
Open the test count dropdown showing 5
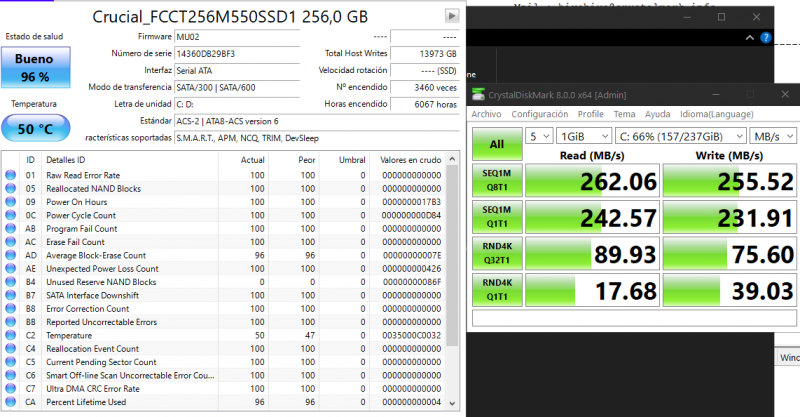539,136
